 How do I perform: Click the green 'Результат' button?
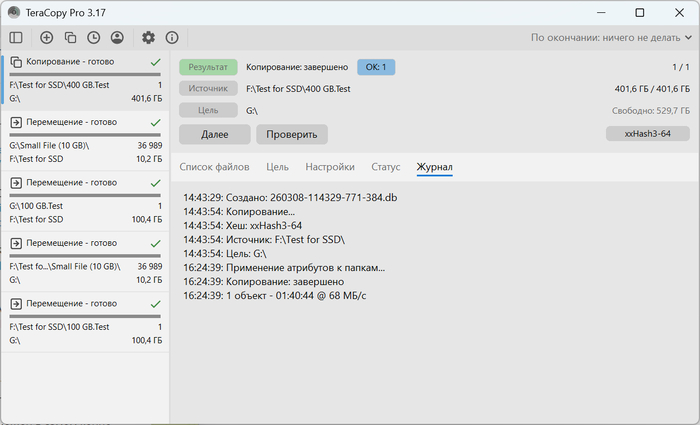click(x=208, y=67)
